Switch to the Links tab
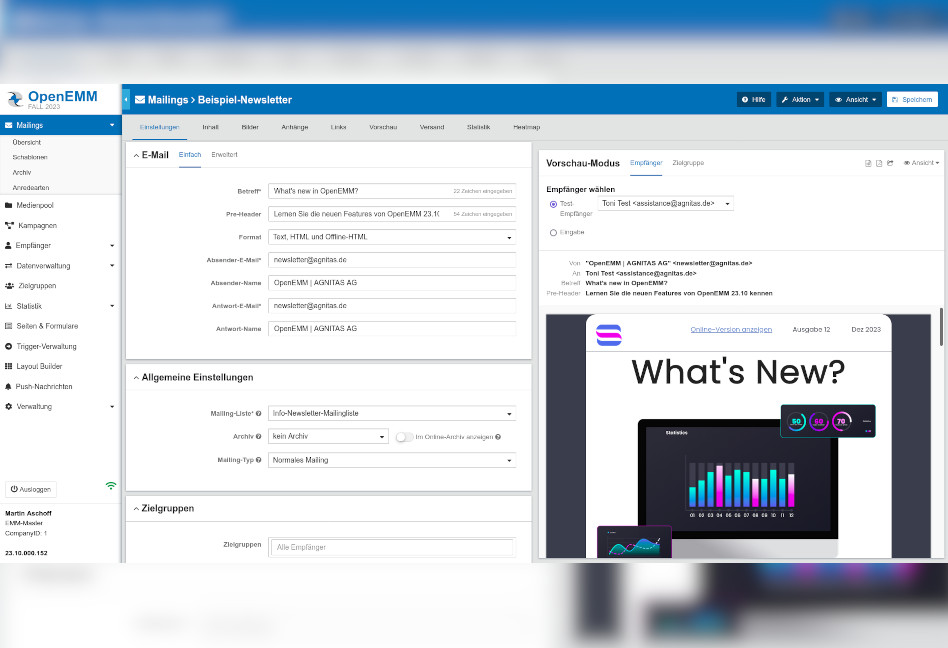The height and width of the screenshot is (648, 948). (x=339, y=127)
